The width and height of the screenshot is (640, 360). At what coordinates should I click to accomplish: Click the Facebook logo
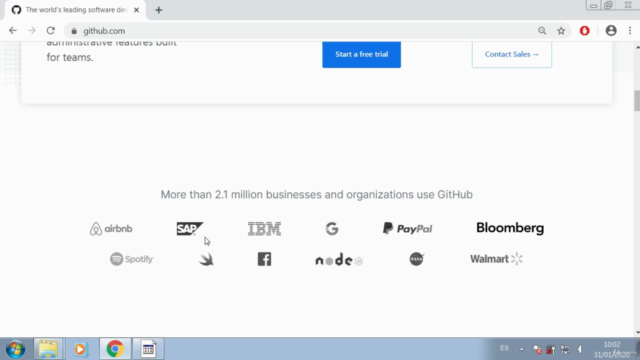[264, 259]
